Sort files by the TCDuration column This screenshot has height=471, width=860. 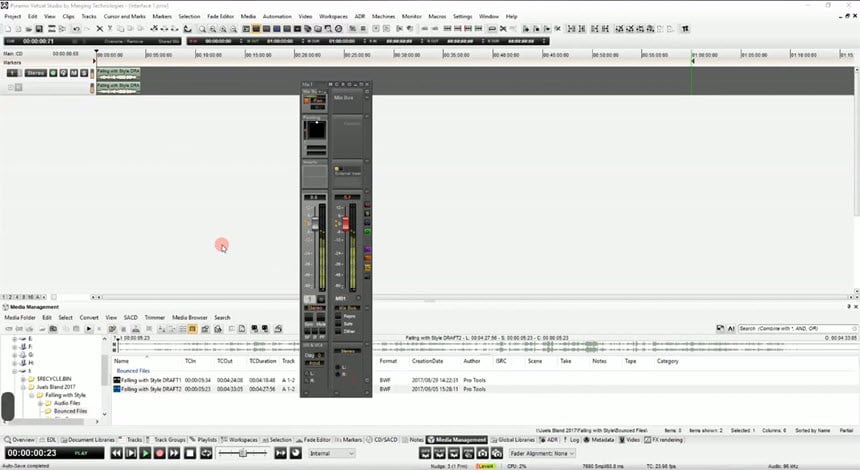(263, 361)
